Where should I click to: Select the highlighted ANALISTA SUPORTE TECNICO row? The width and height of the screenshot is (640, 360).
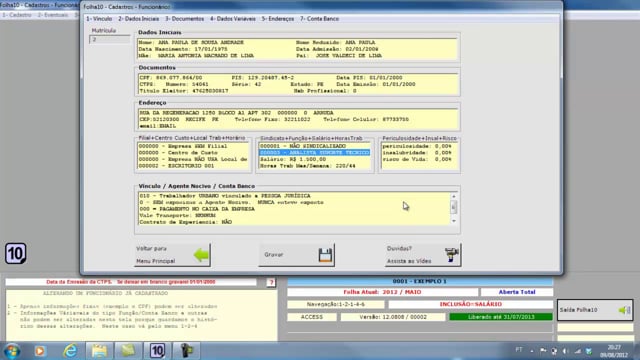[314, 153]
